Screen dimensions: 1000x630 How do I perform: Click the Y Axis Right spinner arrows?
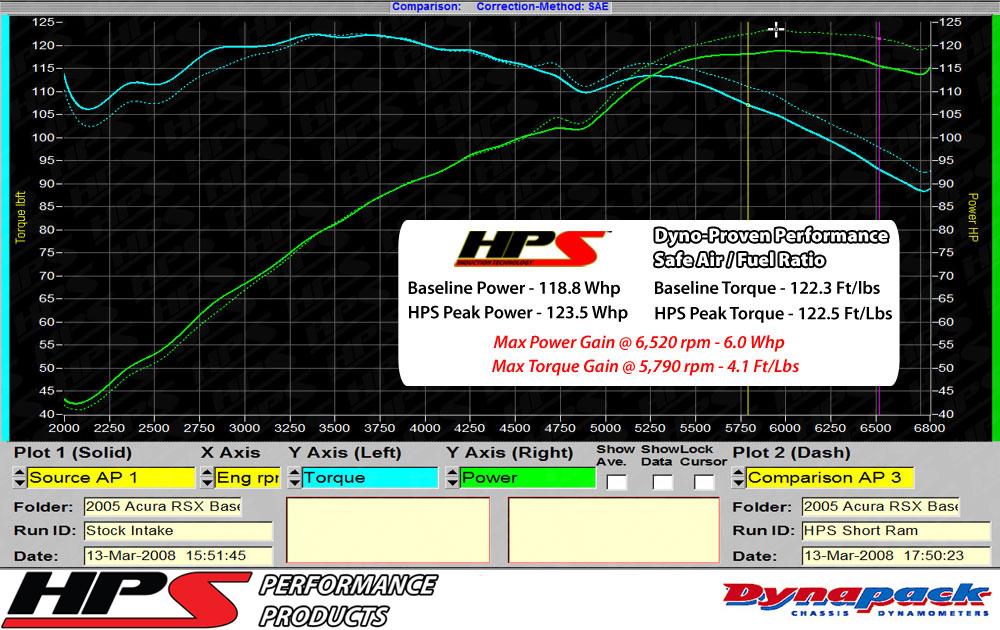click(452, 478)
